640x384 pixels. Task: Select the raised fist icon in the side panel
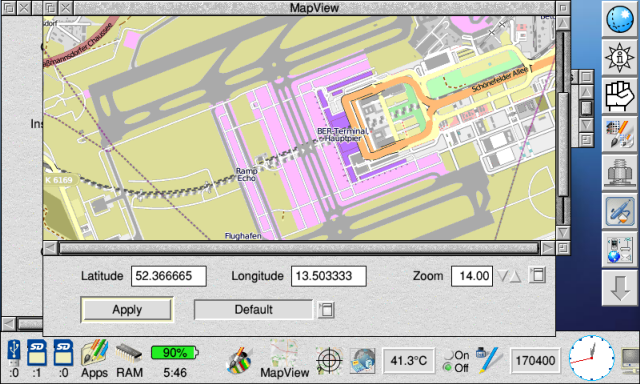click(620, 96)
